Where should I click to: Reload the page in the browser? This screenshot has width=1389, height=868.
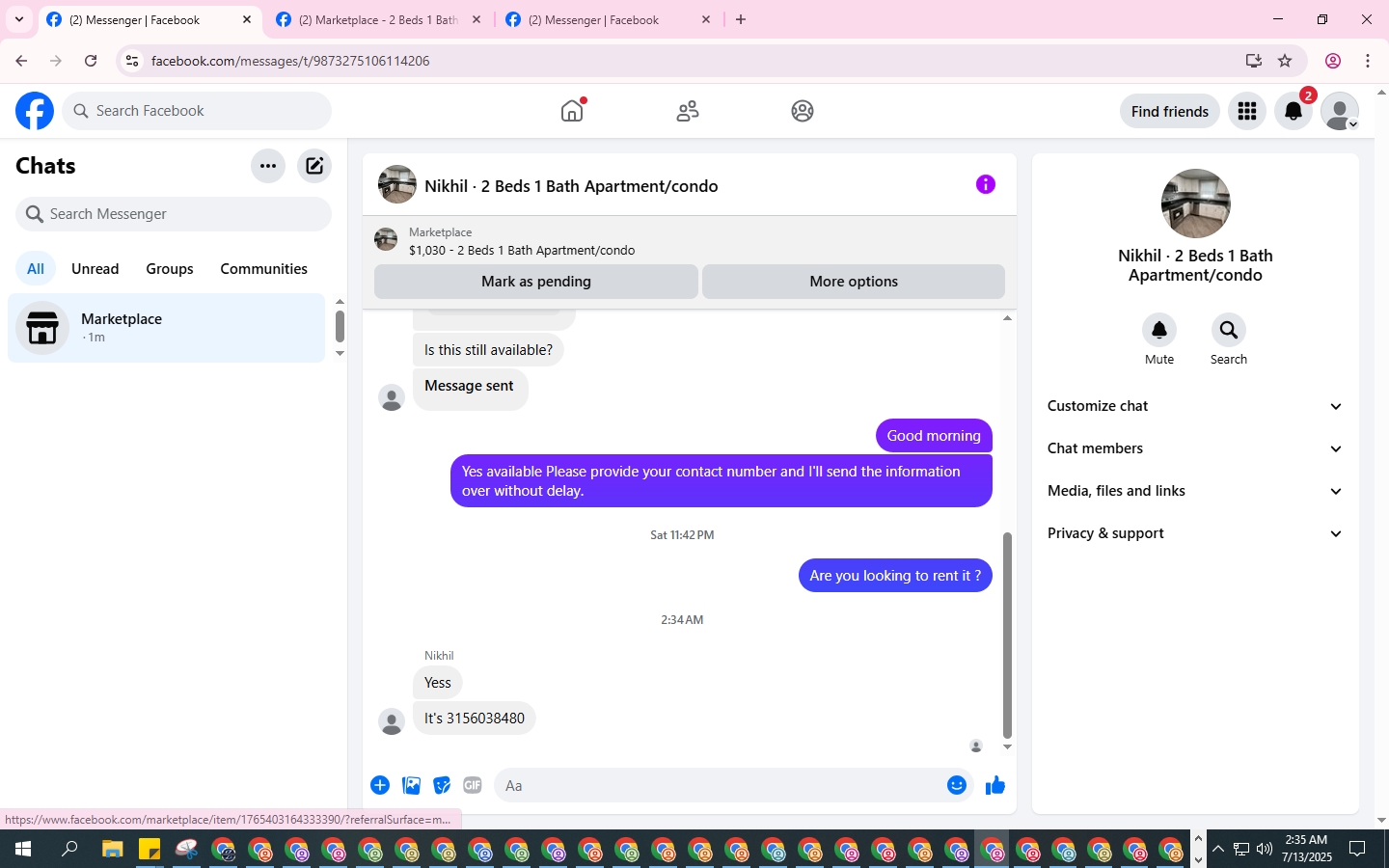91,61
